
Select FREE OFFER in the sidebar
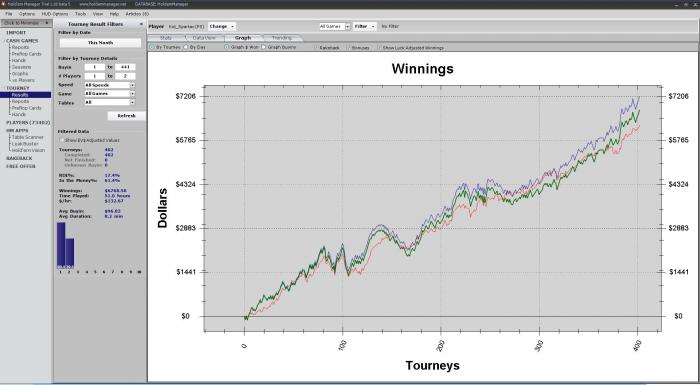(21, 166)
